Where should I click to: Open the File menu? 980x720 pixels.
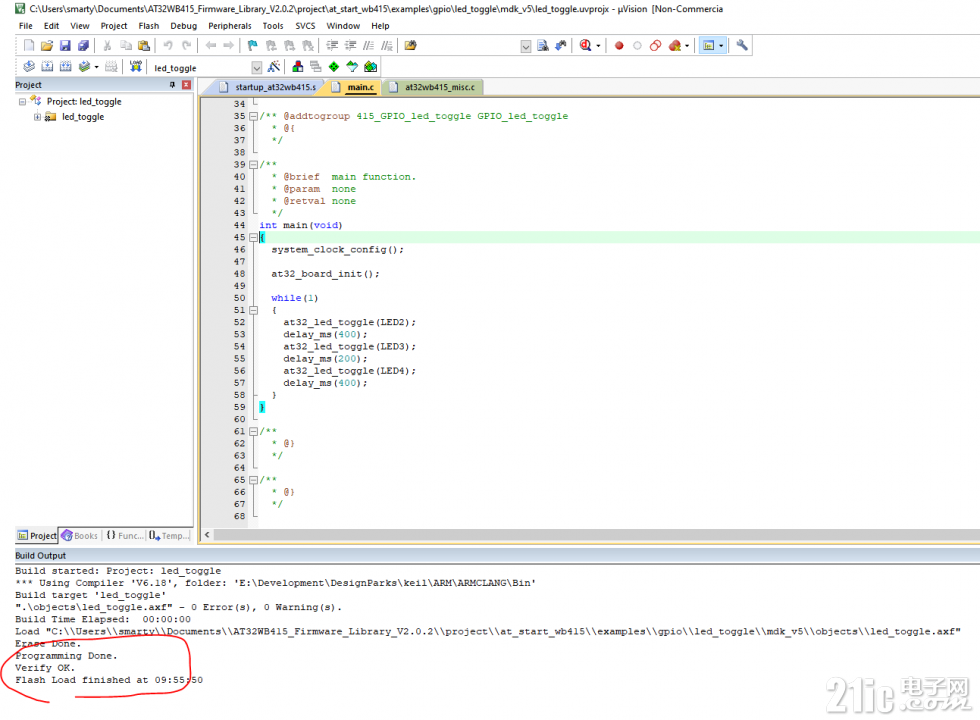click(26, 26)
